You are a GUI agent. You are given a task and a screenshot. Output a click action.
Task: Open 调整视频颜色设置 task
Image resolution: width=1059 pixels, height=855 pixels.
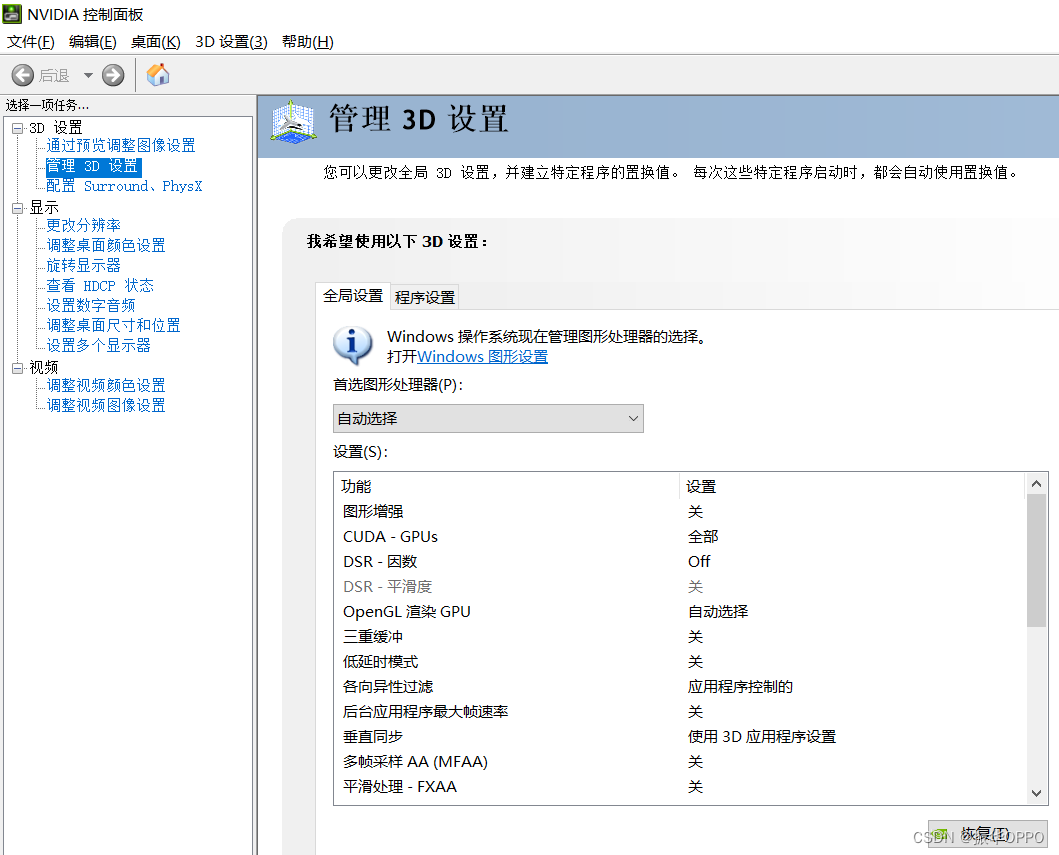[x=106, y=386]
